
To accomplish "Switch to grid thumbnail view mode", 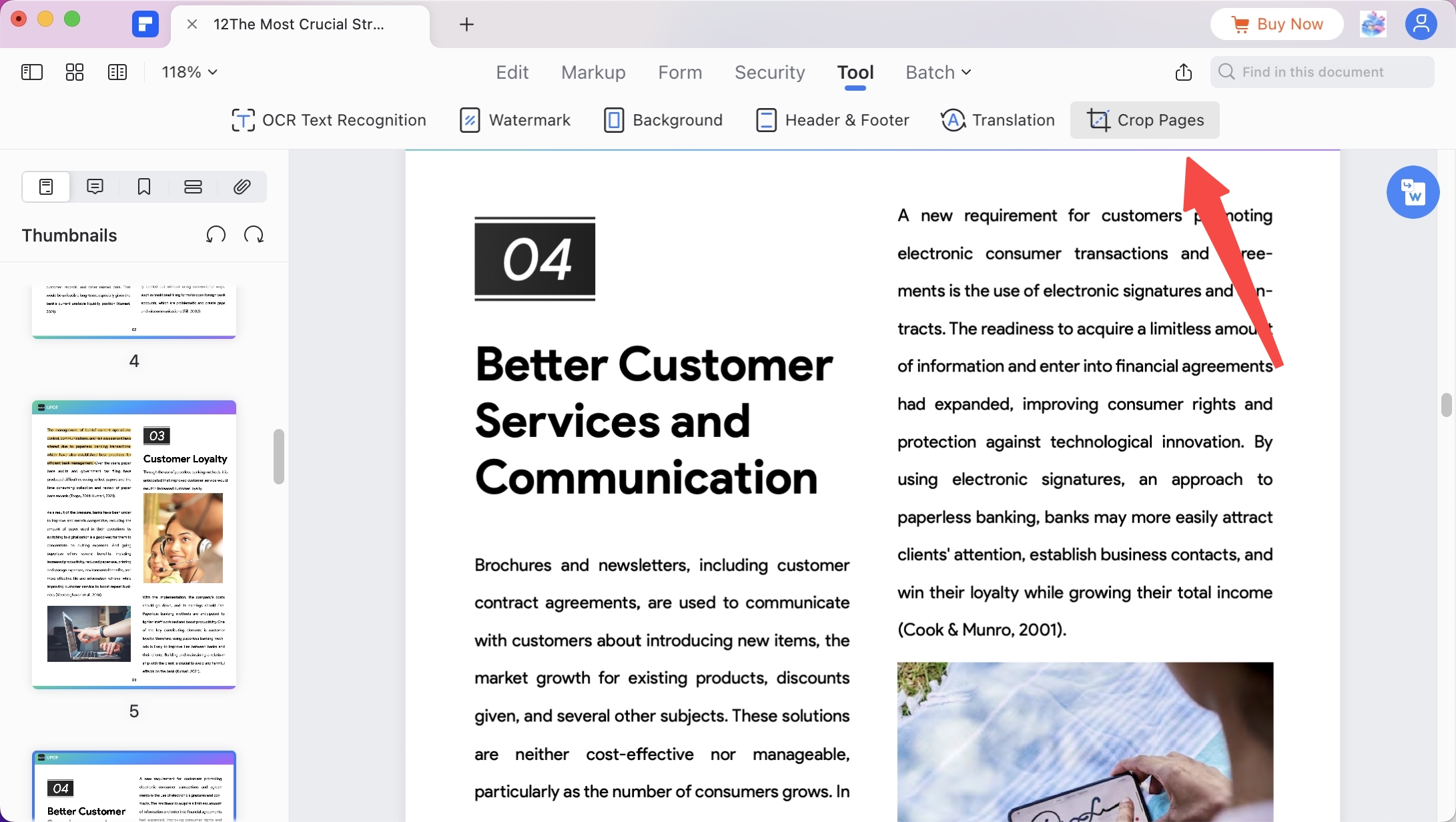I will [x=75, y=72].
